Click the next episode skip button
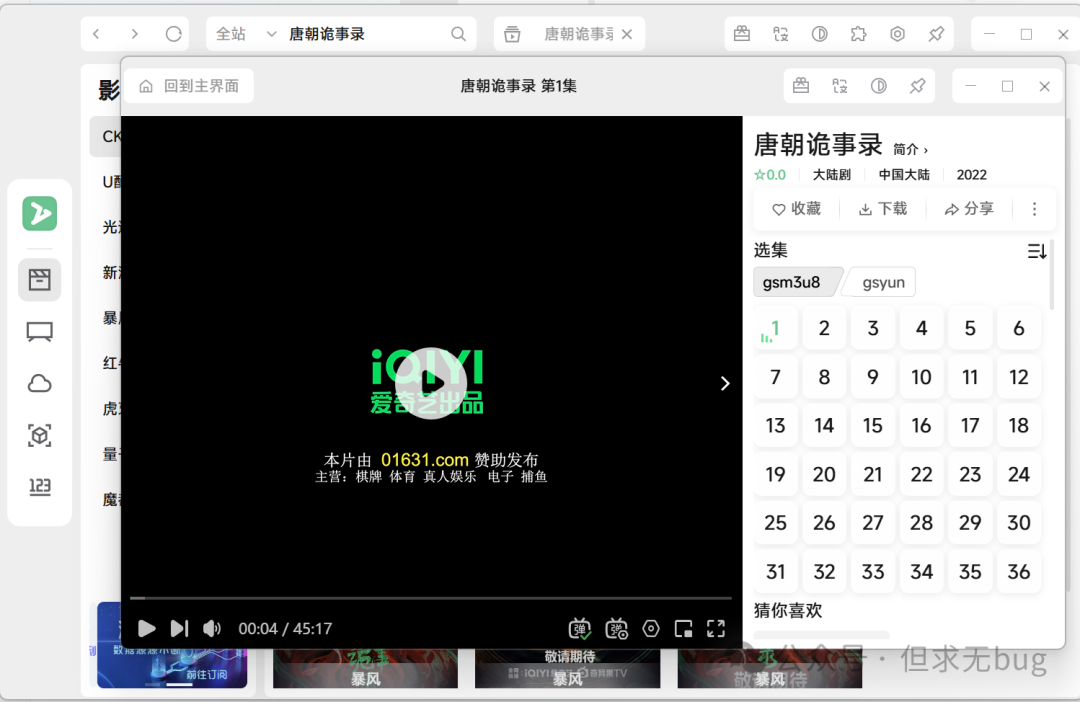 pyautogui.click(x=179, y=628)
